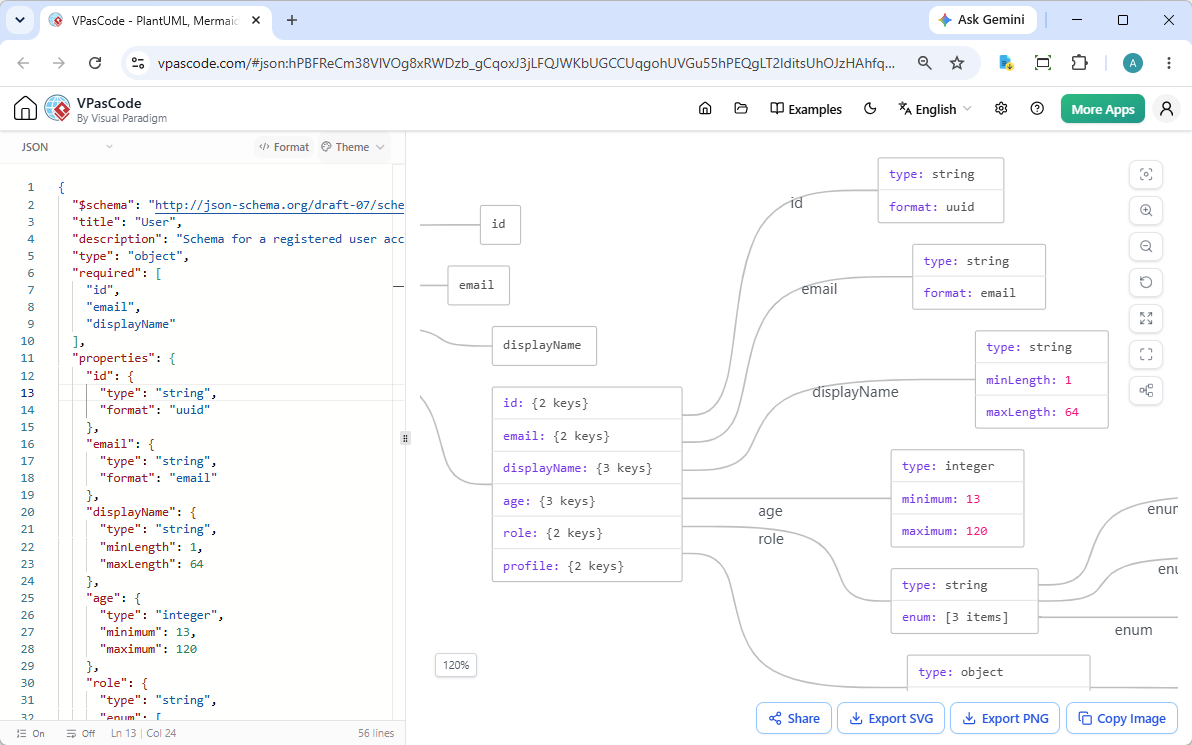Bookmark this page with star icon
This screenshot has height=745, width=1192.
[957, 63]
